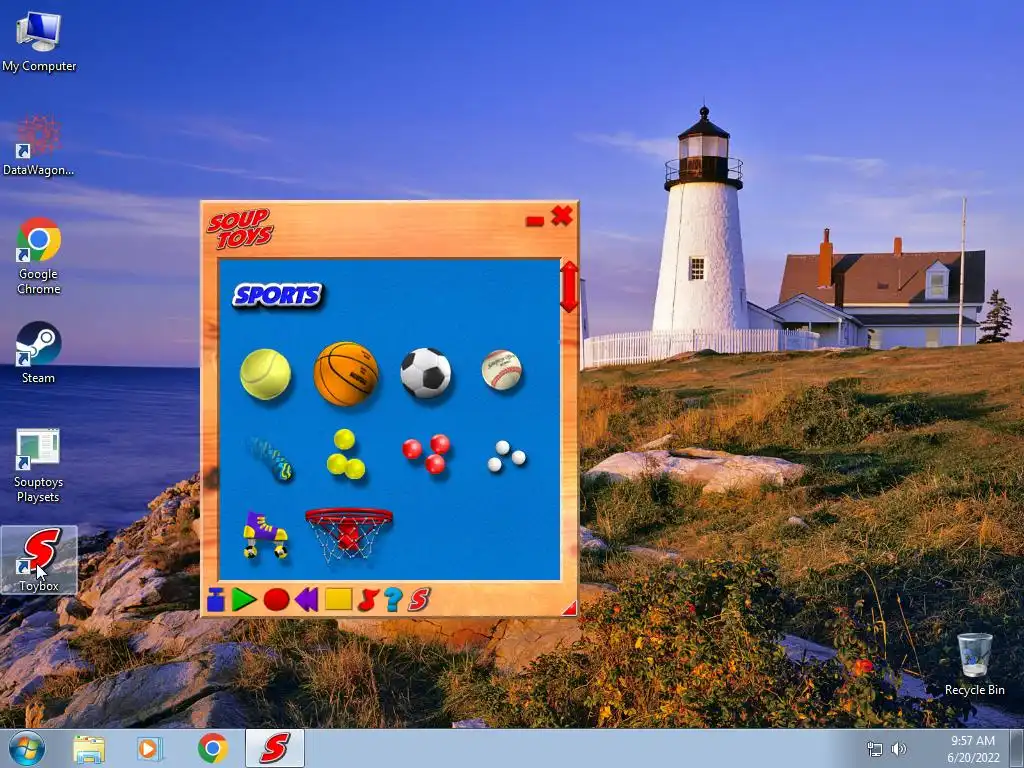Image resolution: width=1024 pixels, height=768 pixels.
Task: Close the Soup Toys toybox window
Action: tap(562, 216)
